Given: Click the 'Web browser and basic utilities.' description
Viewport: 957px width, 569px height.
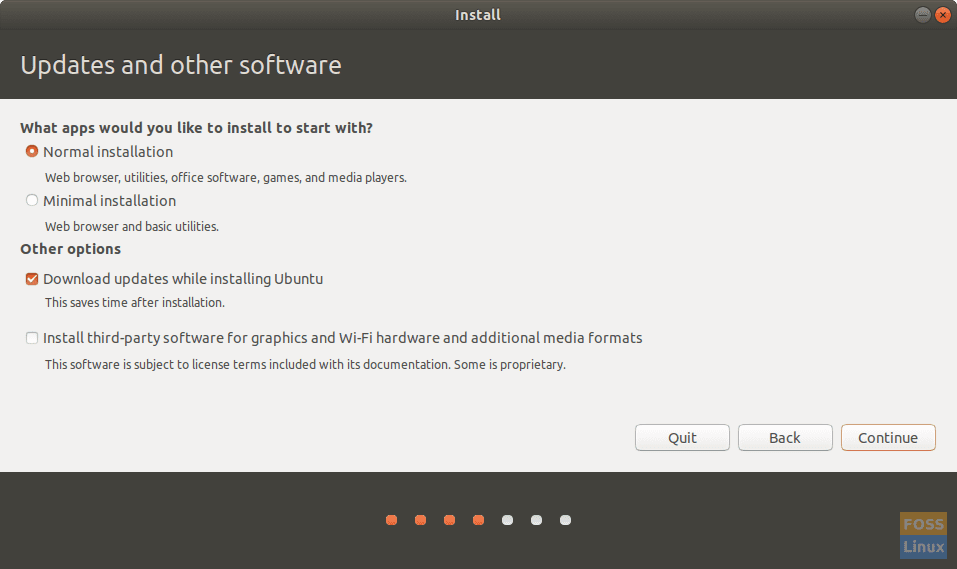Looking at the screenshot, I should (132, 227).
